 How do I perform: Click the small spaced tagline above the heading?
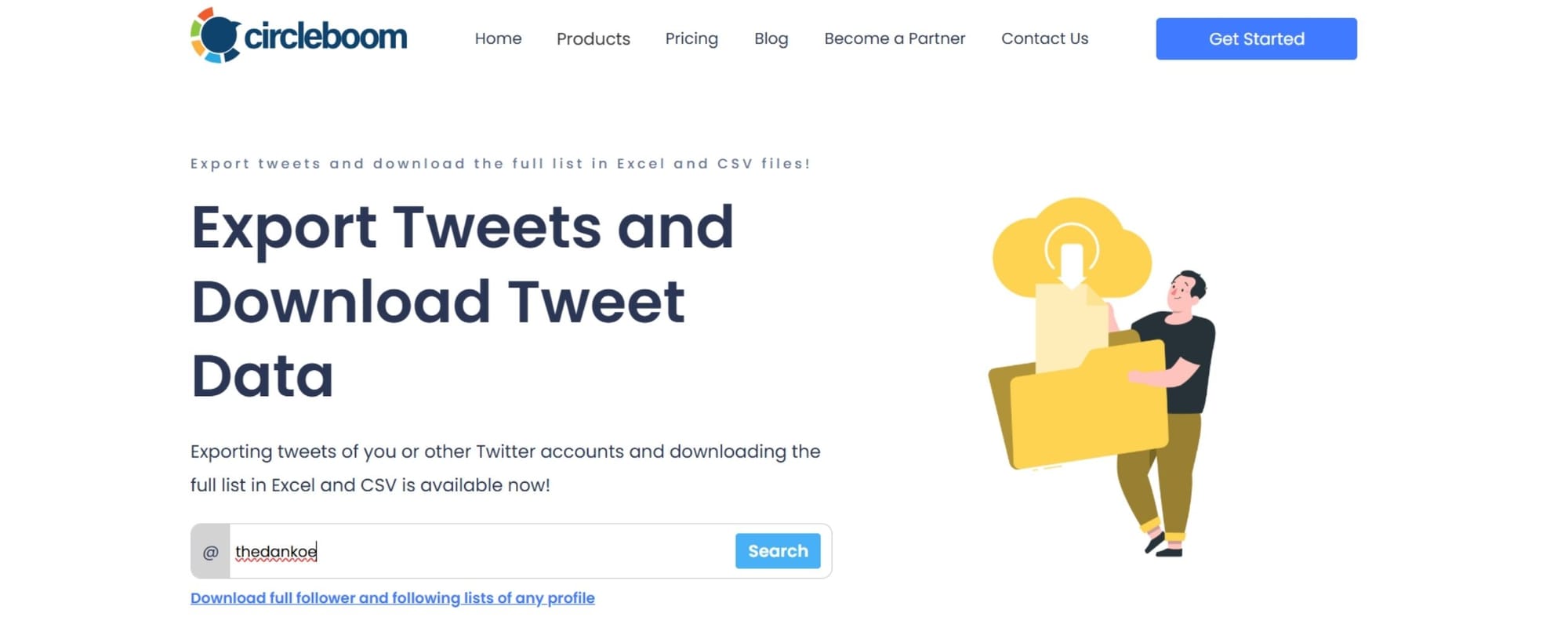click(x=500, y=164)
